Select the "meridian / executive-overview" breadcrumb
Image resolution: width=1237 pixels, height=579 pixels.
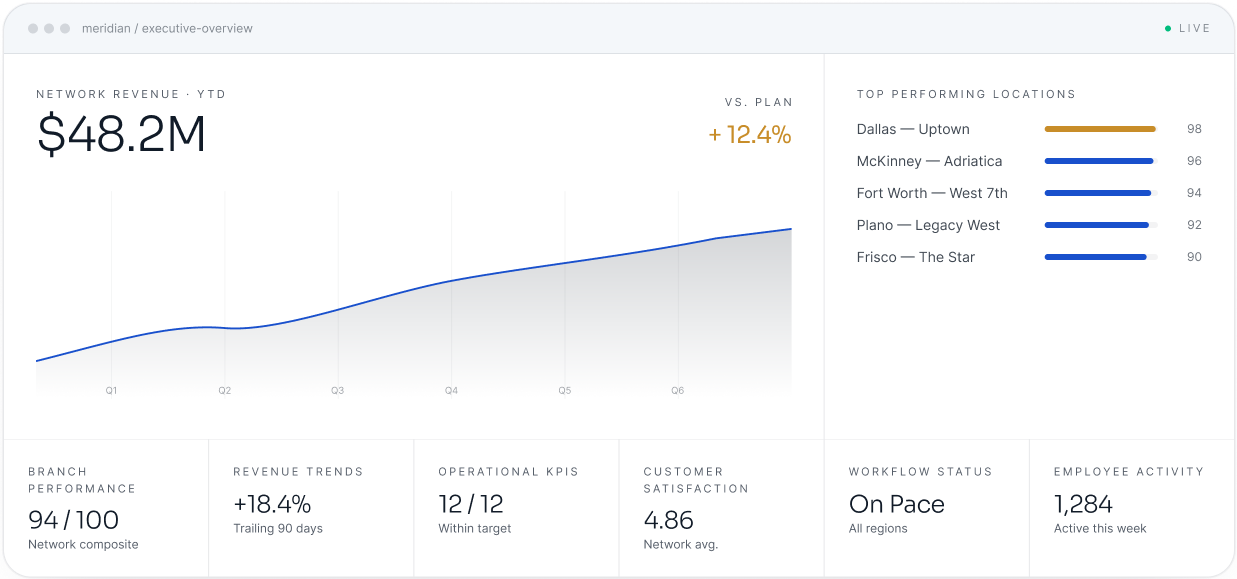[167, 29]
